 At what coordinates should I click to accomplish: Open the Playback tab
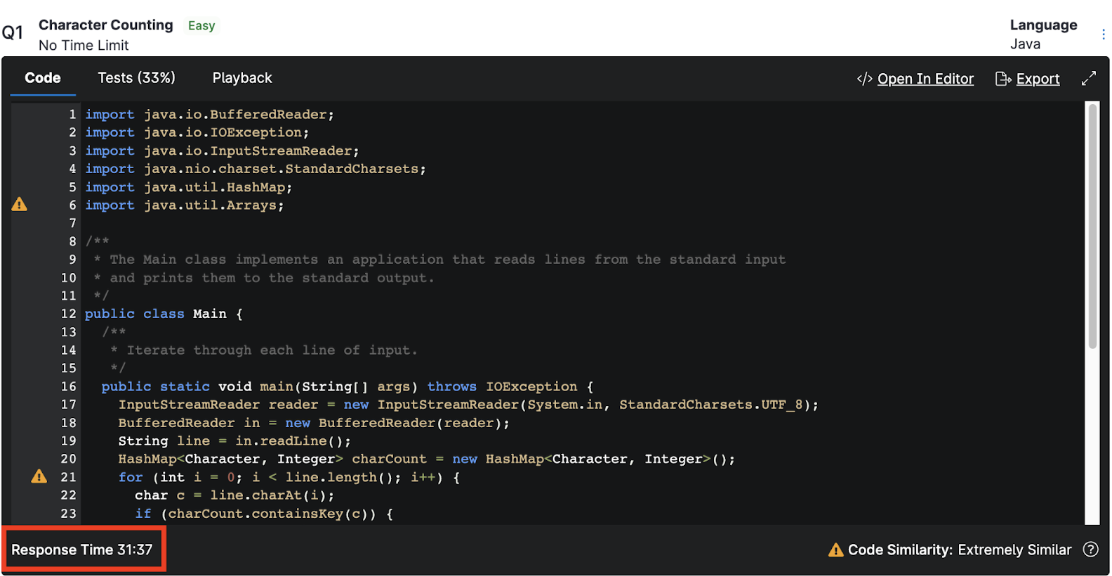coord(242,78)
